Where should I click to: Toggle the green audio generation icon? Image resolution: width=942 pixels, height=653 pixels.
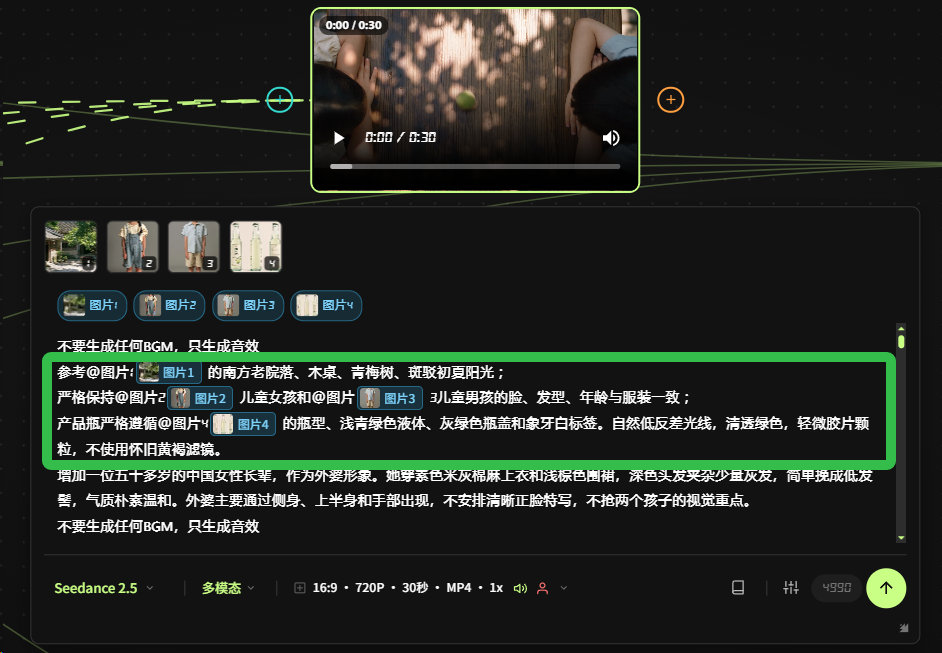click(x=520, y=588)
